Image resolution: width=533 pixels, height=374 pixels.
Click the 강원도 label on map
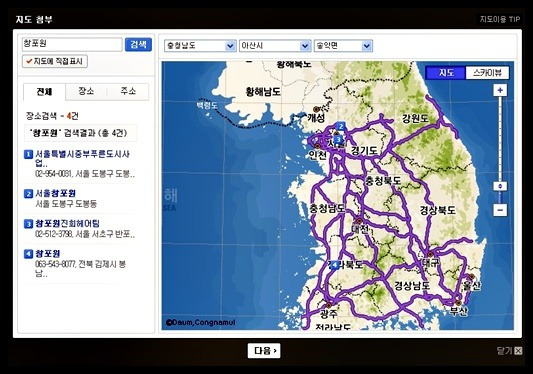[x=415, y=119]
